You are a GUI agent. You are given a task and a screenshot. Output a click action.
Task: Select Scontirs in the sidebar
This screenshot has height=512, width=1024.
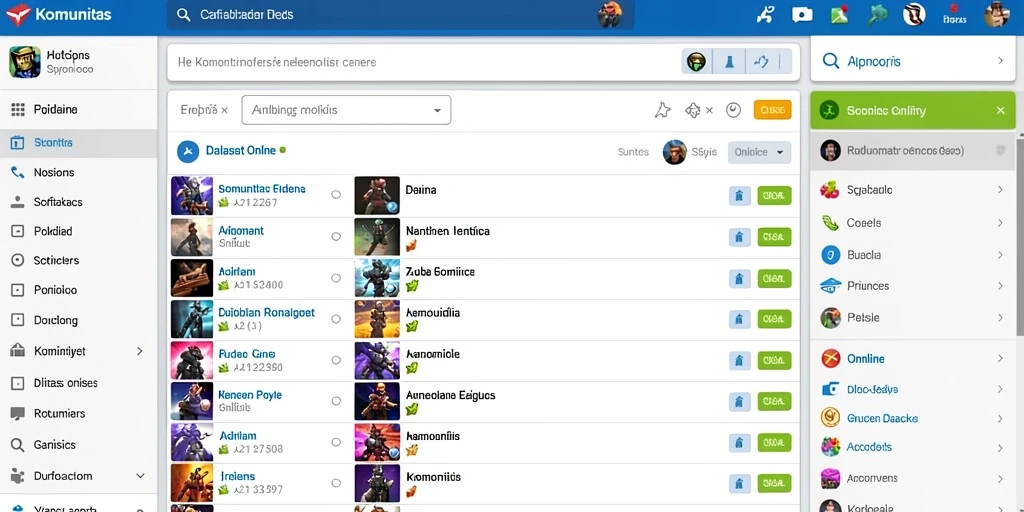coord(78,142)
